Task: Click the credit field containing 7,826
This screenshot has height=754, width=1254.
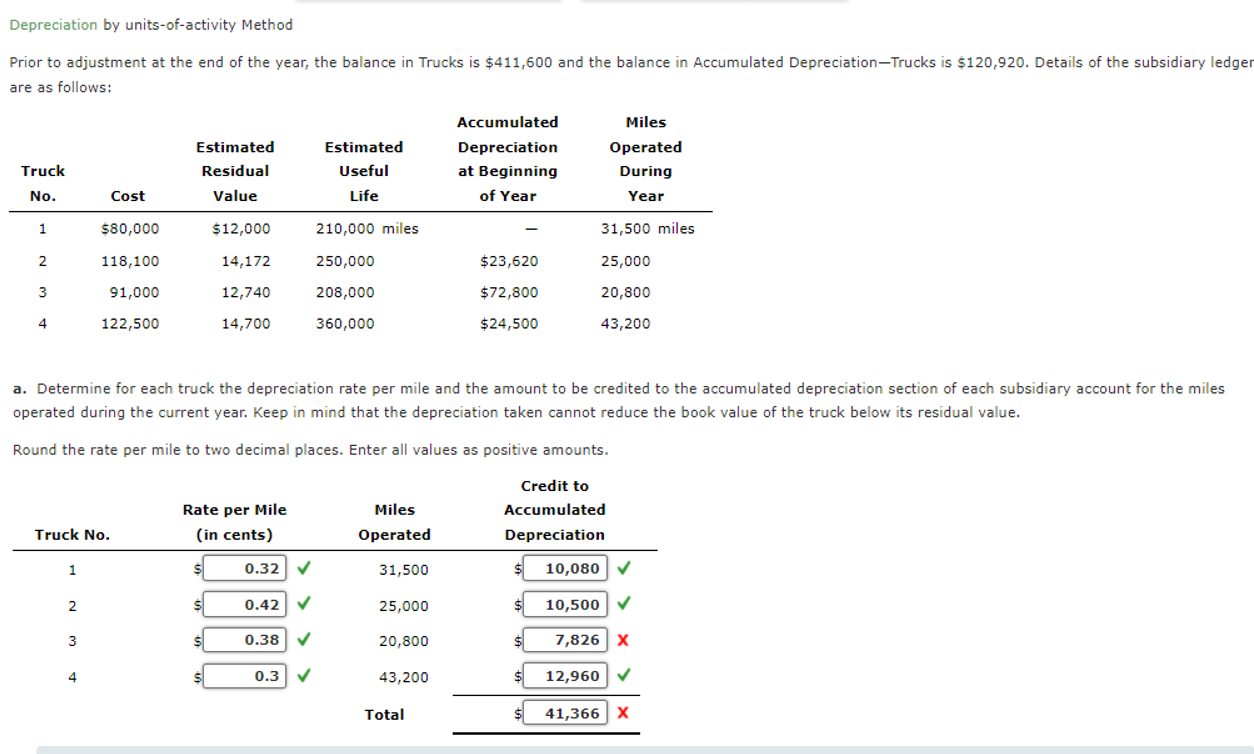Action: click(565, 639)
